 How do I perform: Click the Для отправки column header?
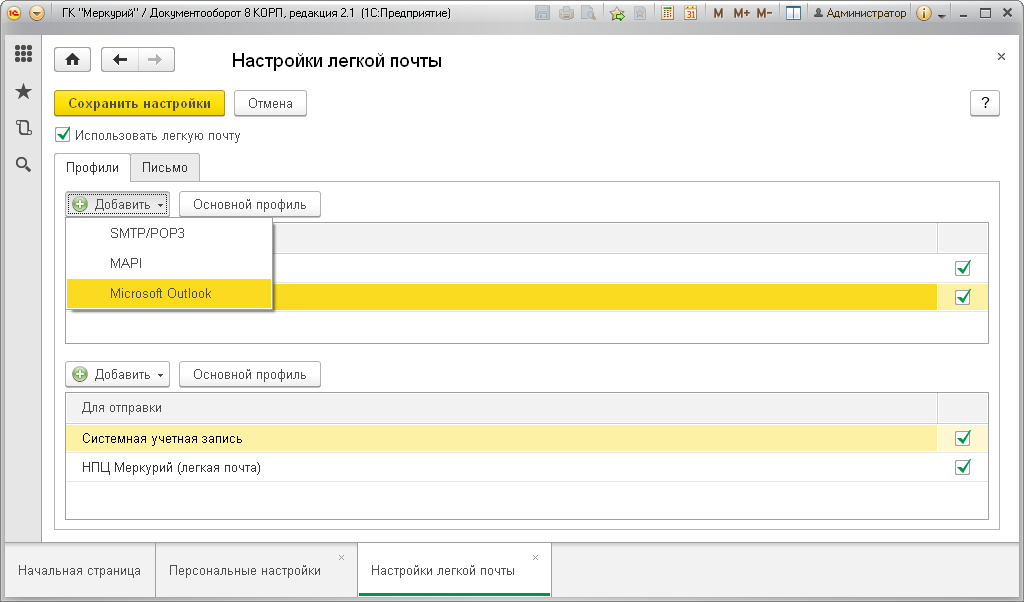coord(502,407)
